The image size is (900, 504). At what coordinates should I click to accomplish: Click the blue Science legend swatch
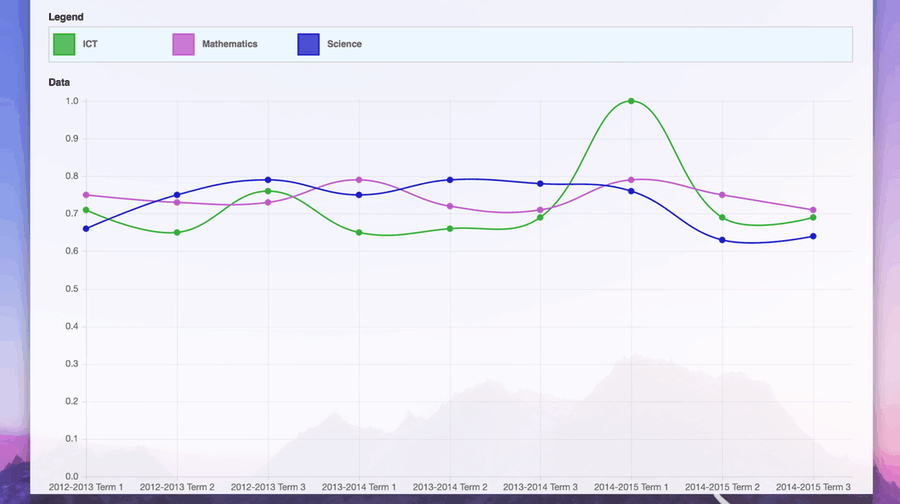click(x=308, y=44)
